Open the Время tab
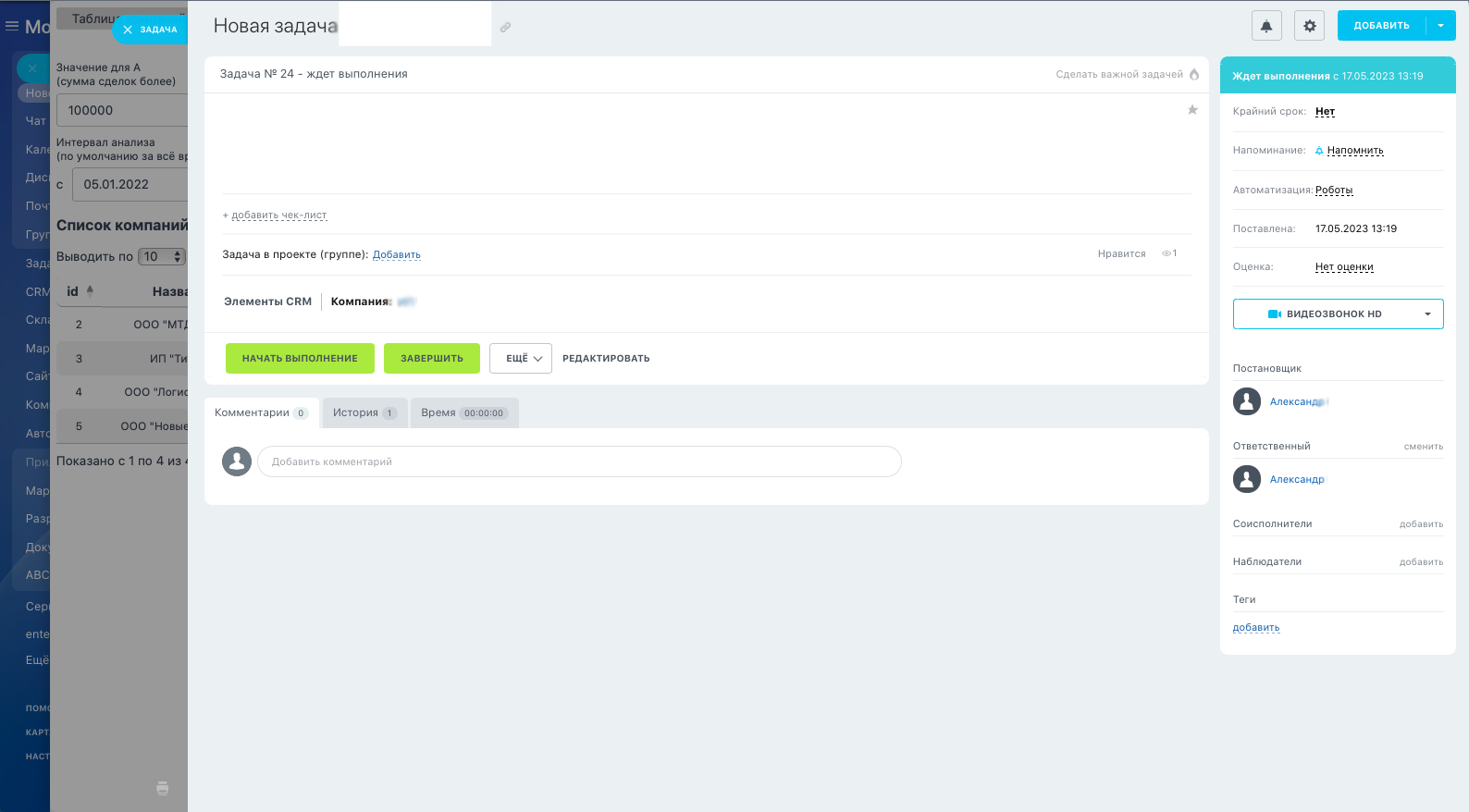The width and height of the screenshot is (1469, 812). pos(464,412)
